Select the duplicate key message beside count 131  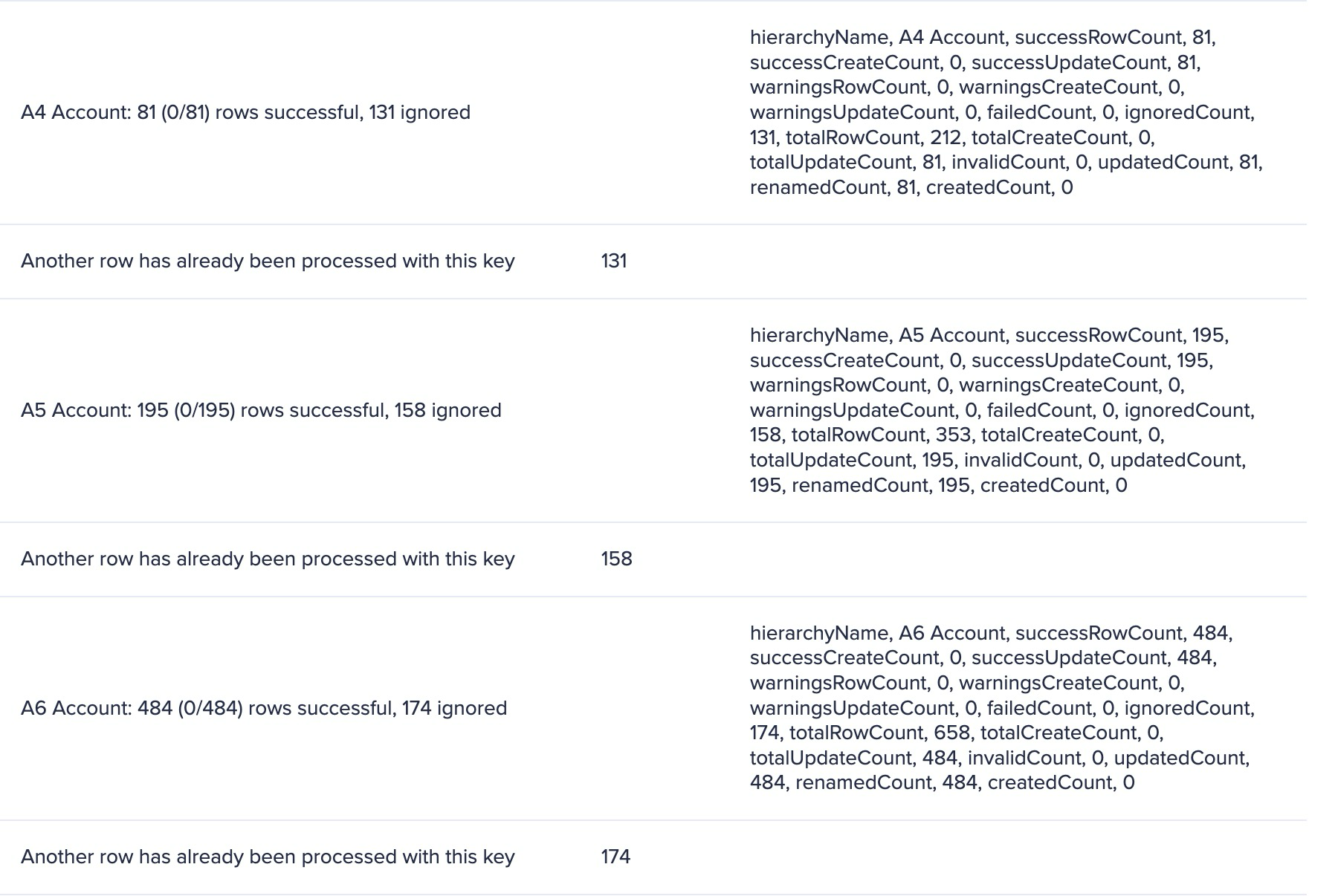[268, 262]
